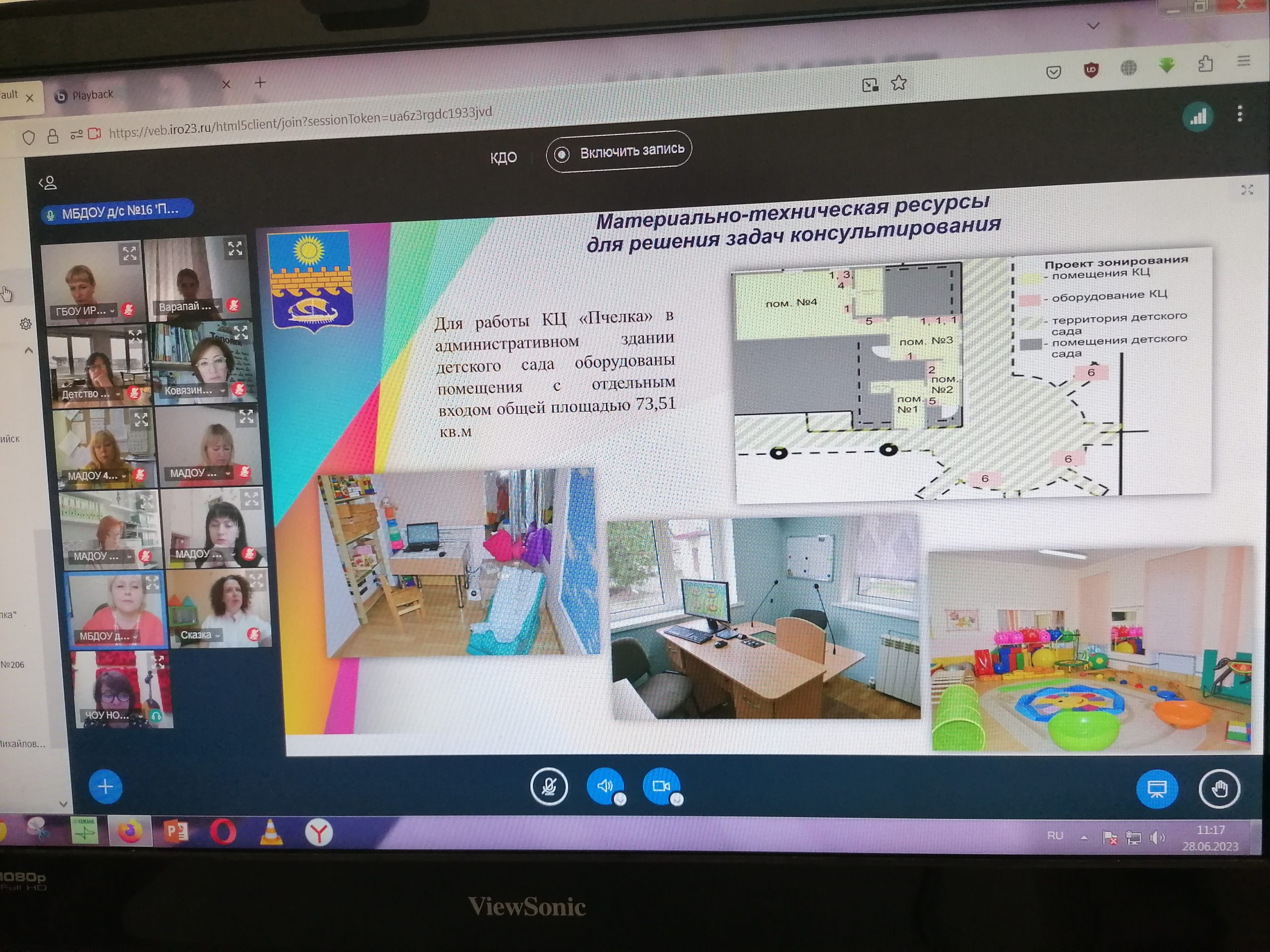Viewport: 1270px width, 952px height.
Task: Expand dropdown arrow on Ковязин video tile
Action: pyautogui.click(x=222, y=390)
